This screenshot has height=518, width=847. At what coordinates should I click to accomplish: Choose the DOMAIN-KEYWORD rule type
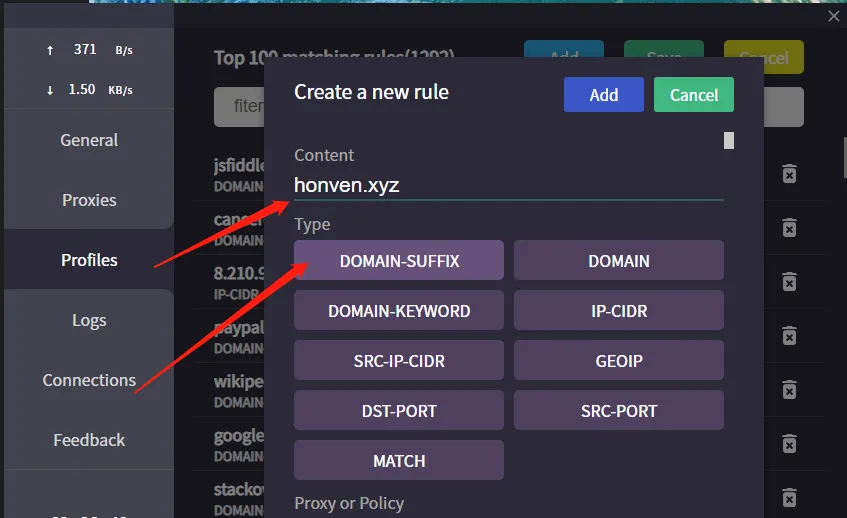coord(399,311)
